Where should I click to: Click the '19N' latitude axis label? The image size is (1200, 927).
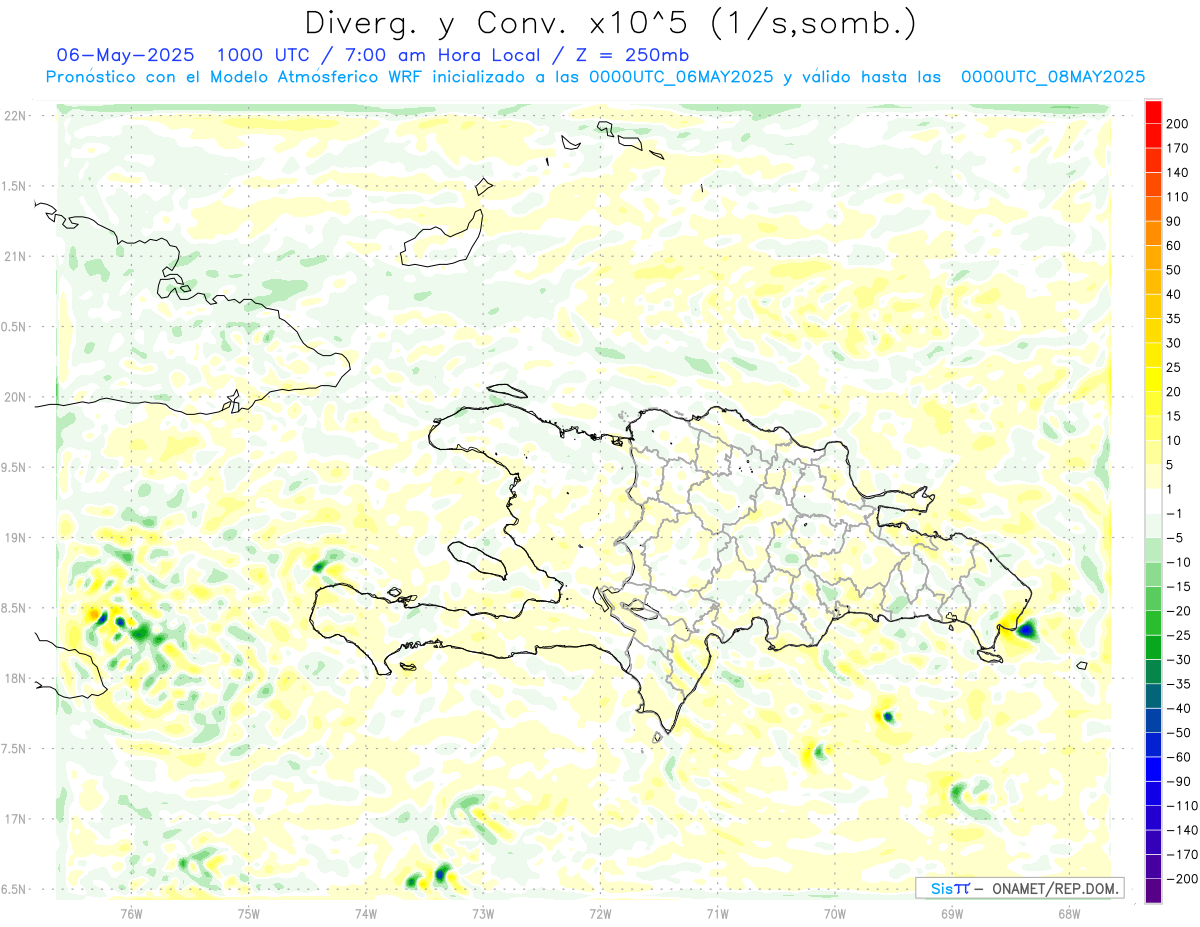pyautogui.click(x=15, y=538)
